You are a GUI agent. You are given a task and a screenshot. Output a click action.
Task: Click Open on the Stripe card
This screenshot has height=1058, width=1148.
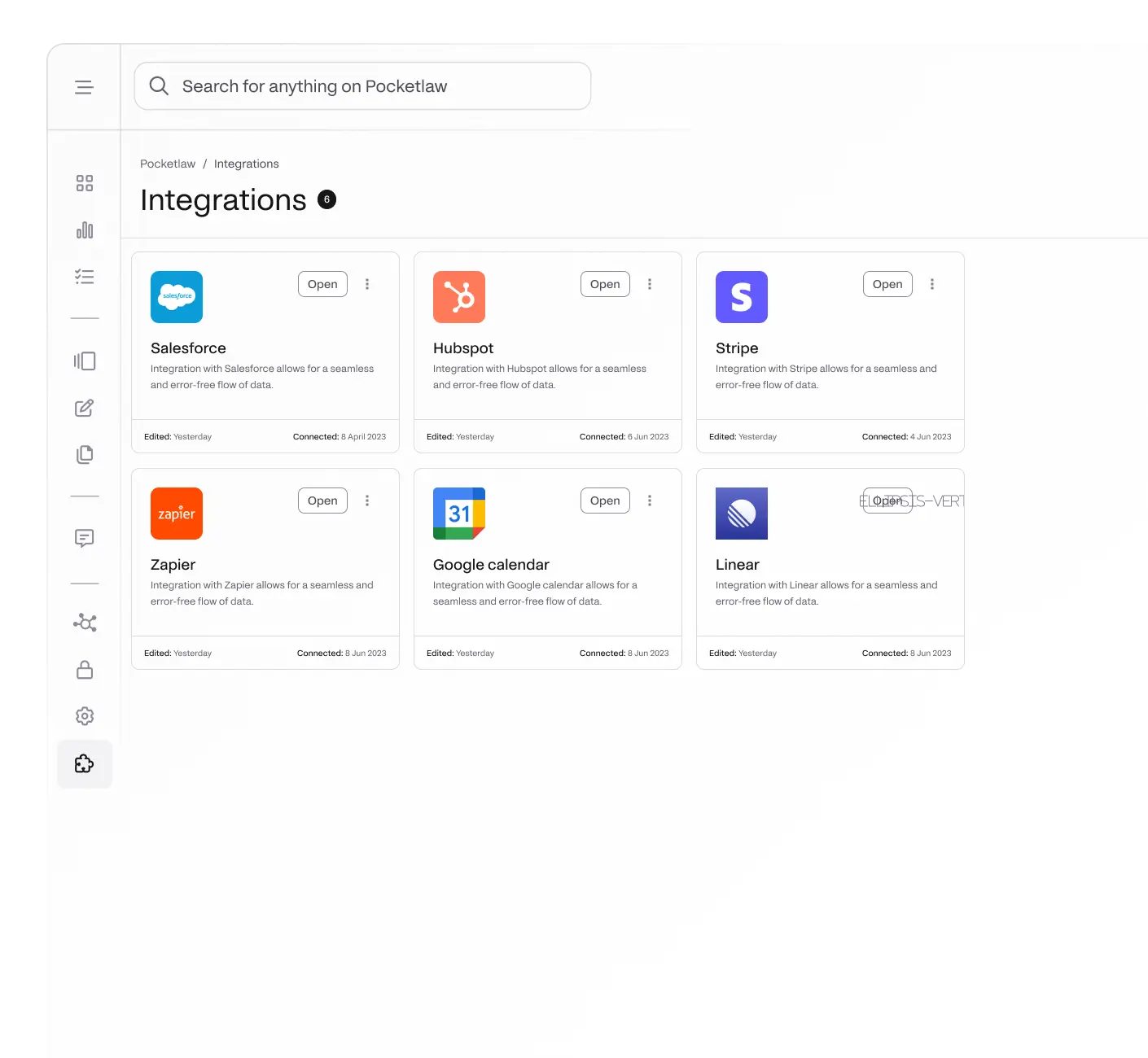(887, 284)
